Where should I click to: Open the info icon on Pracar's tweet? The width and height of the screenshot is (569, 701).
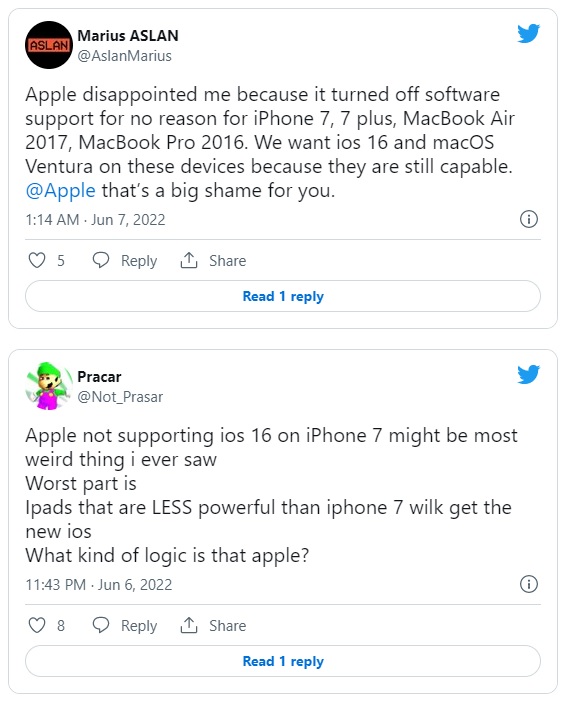(x=529, y=584)
